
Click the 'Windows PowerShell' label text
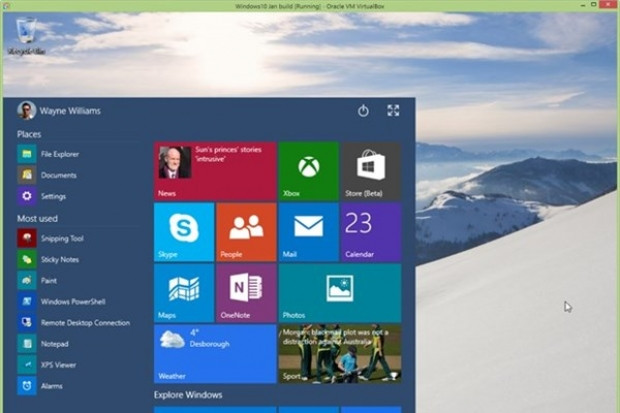click(73, 301)
